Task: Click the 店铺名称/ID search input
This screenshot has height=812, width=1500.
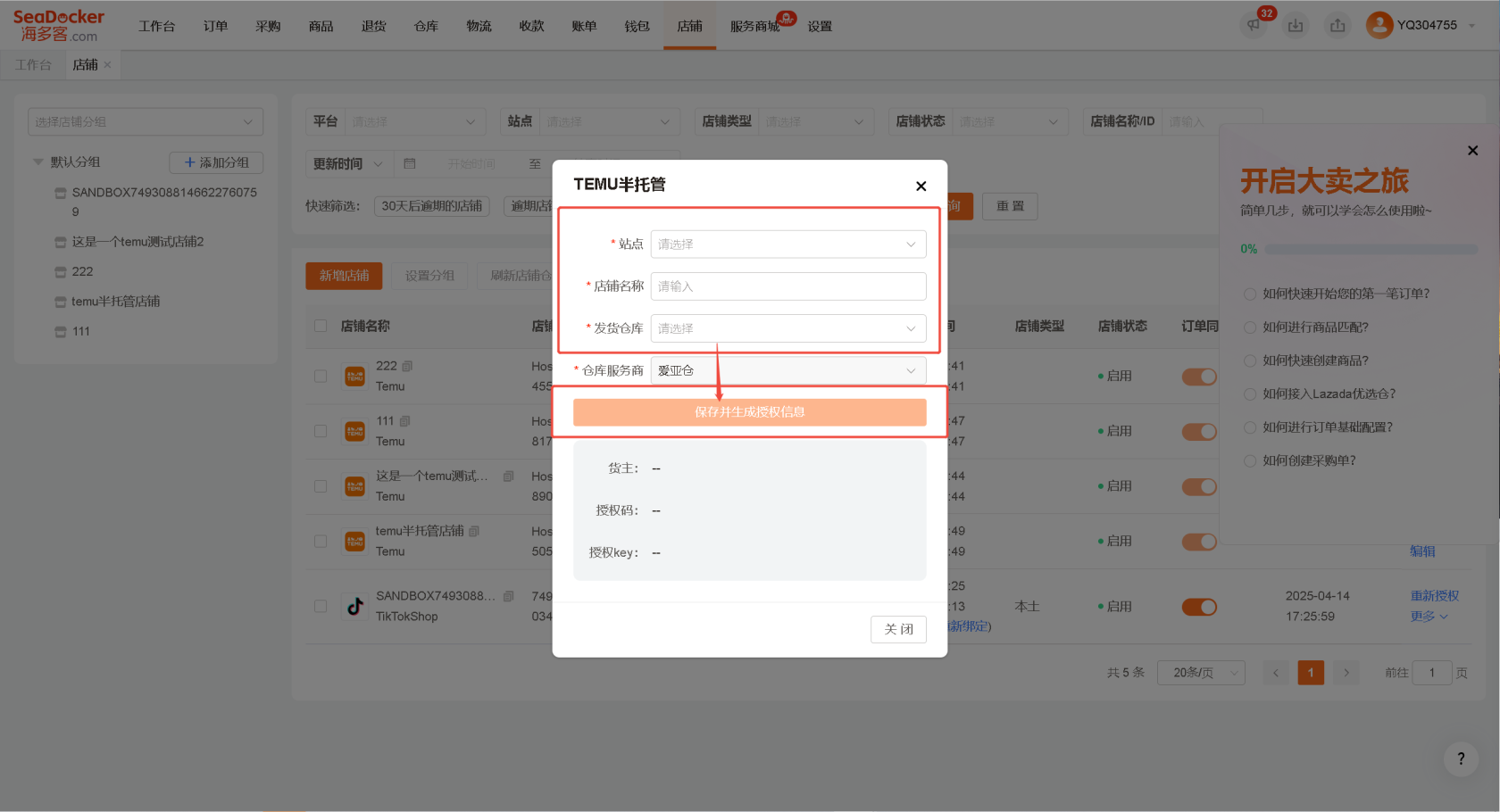Action: click(x=1212, y=121)
